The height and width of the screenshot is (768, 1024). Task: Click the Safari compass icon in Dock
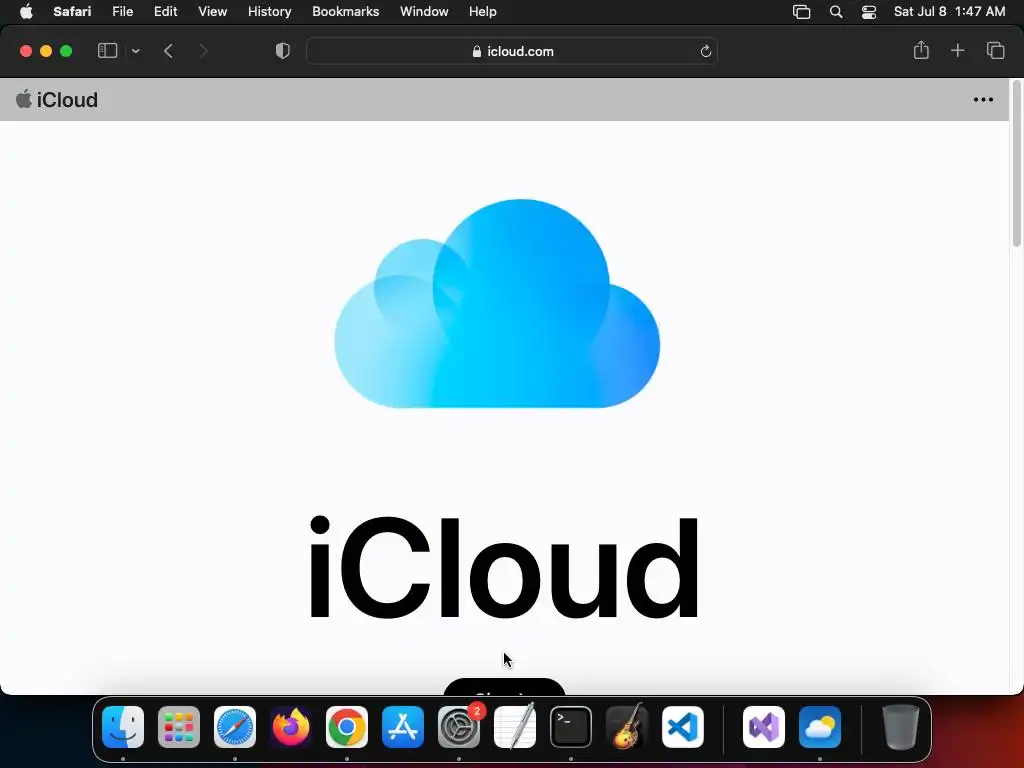[235, 727]
